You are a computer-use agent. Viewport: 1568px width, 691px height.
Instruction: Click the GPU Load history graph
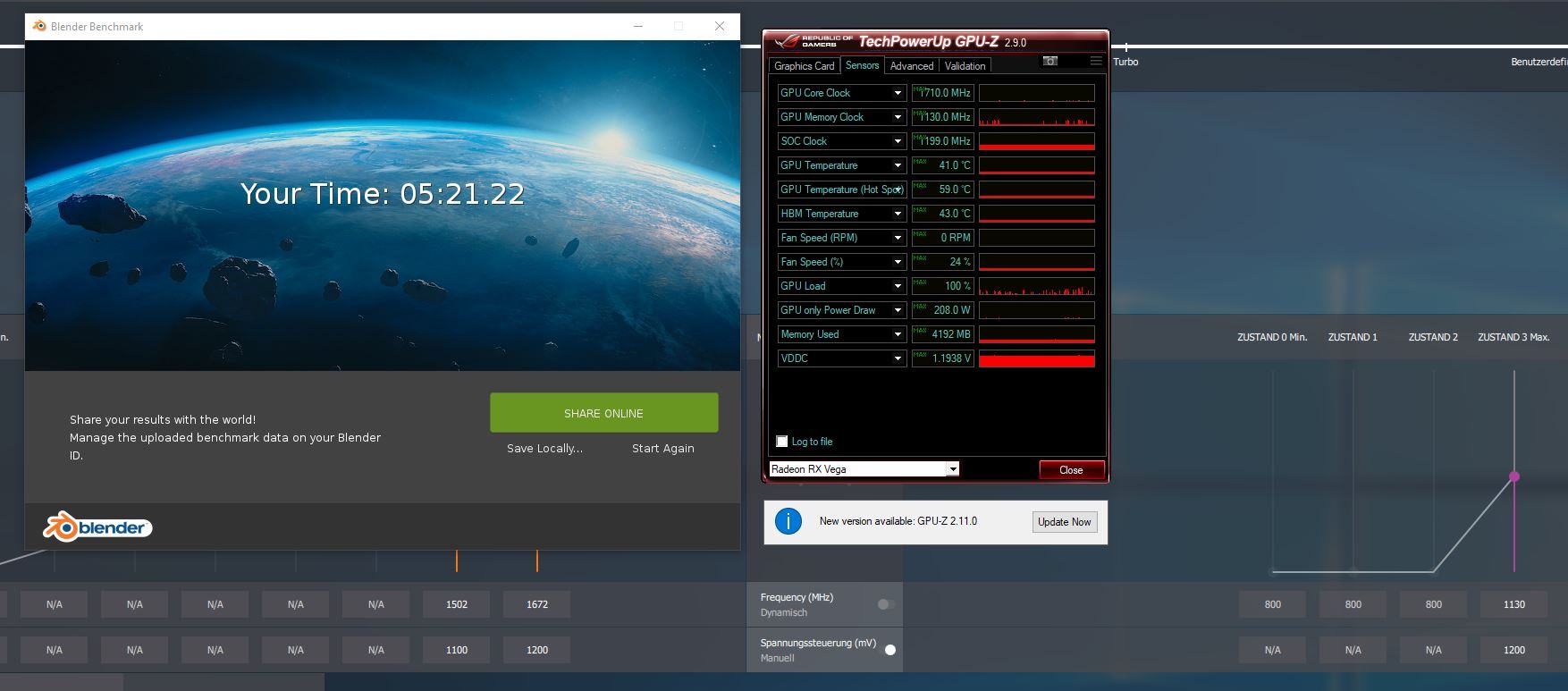(1037, 286)
